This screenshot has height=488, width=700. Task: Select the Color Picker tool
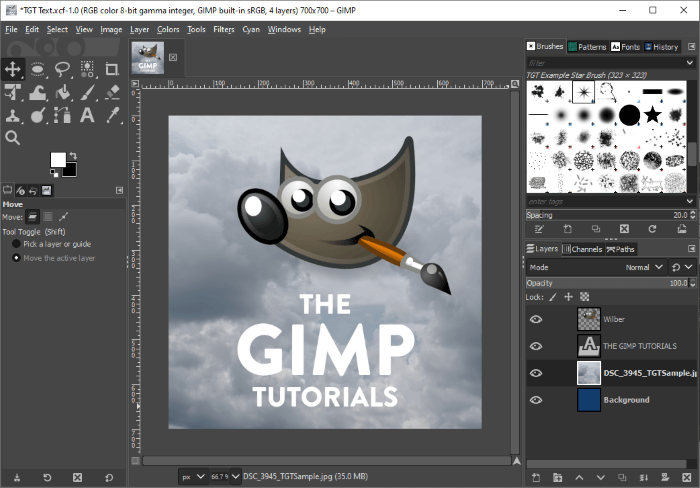[x=112, y=116]
